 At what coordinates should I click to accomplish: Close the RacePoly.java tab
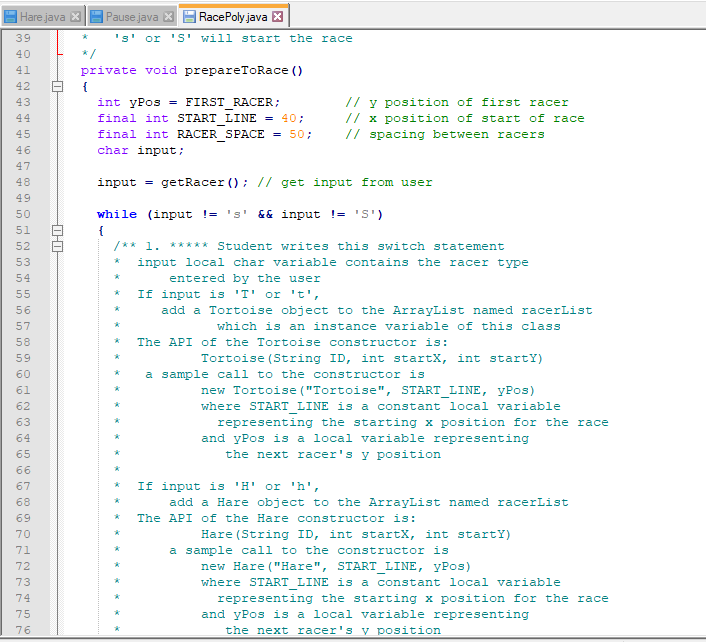278,17
